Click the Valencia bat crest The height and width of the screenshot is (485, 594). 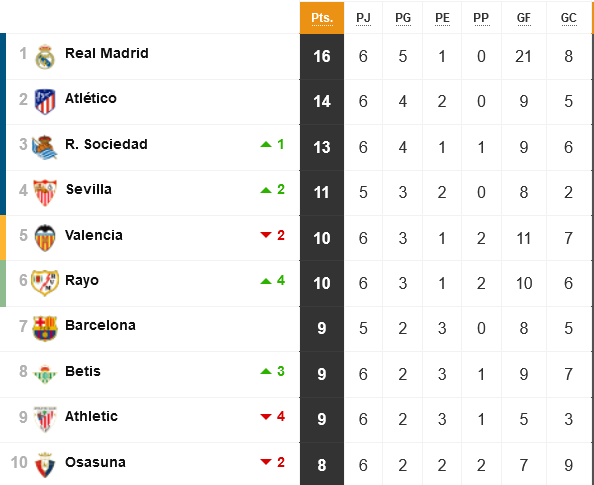tap(45, 238)
